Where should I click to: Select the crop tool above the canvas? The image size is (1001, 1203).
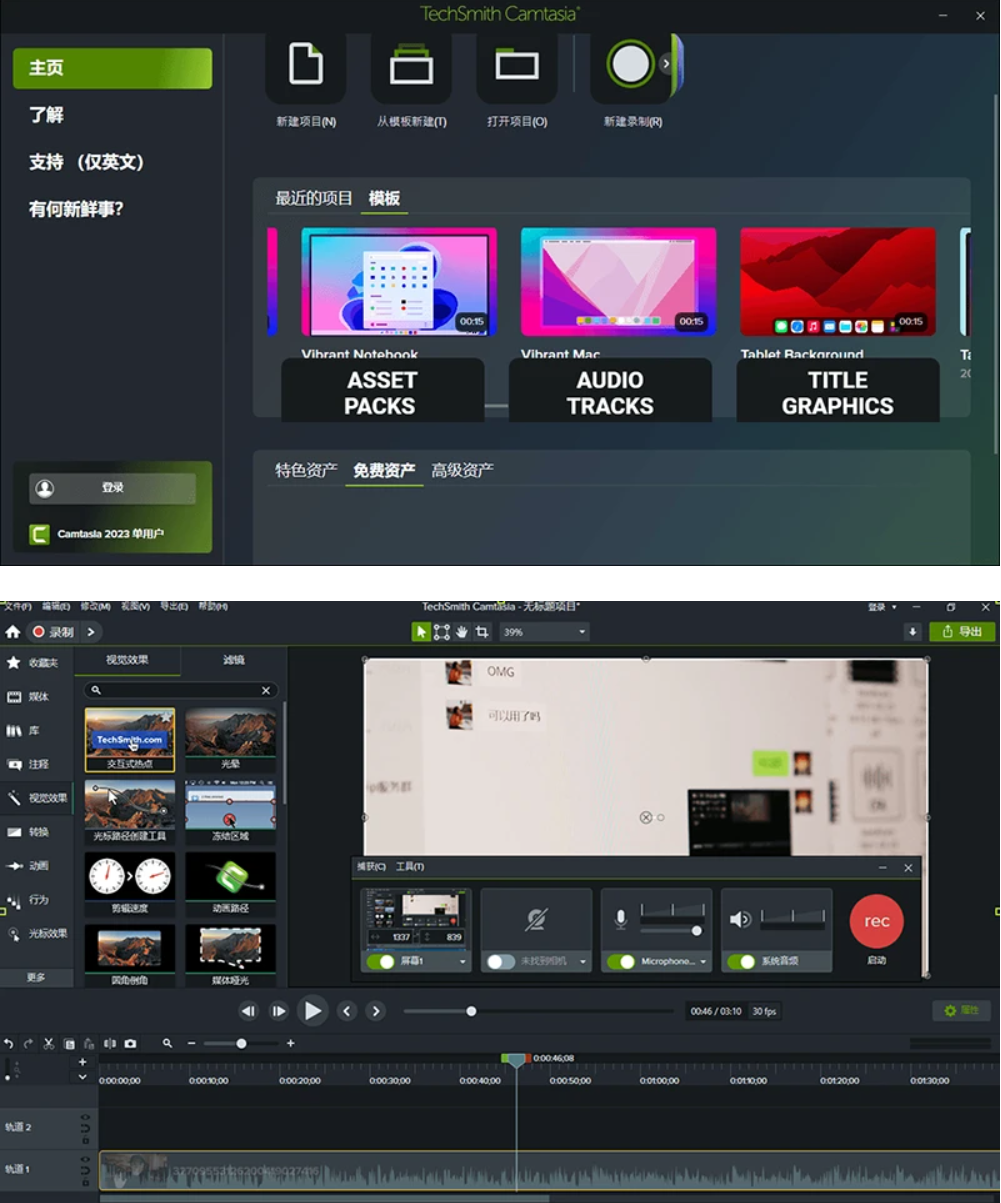click(x=482, y=632)
